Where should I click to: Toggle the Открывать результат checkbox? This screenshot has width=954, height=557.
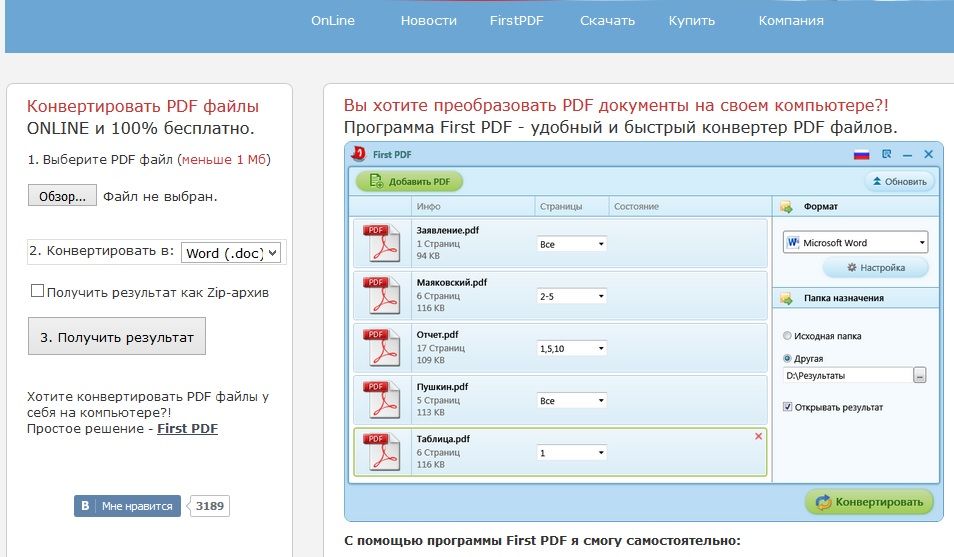[x=787, y=407]
